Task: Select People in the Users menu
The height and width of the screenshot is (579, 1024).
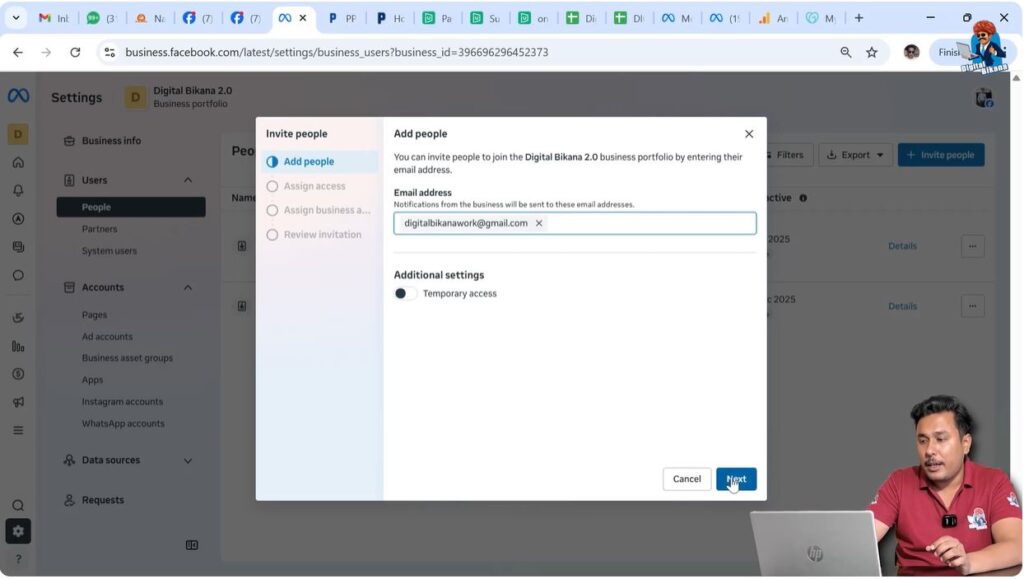Action: point(131,207)
